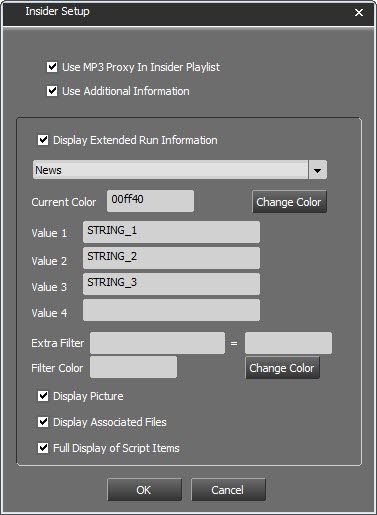Open the News dropdown arrow
This screenshot has width=377, height=515.
tap(317, 170)
